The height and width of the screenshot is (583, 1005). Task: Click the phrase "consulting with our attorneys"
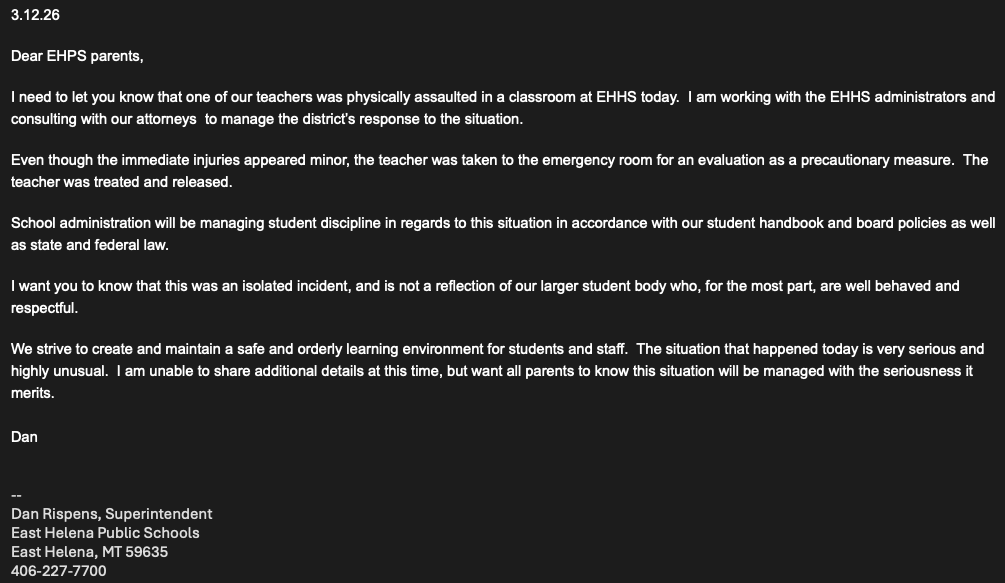(104, 119)
